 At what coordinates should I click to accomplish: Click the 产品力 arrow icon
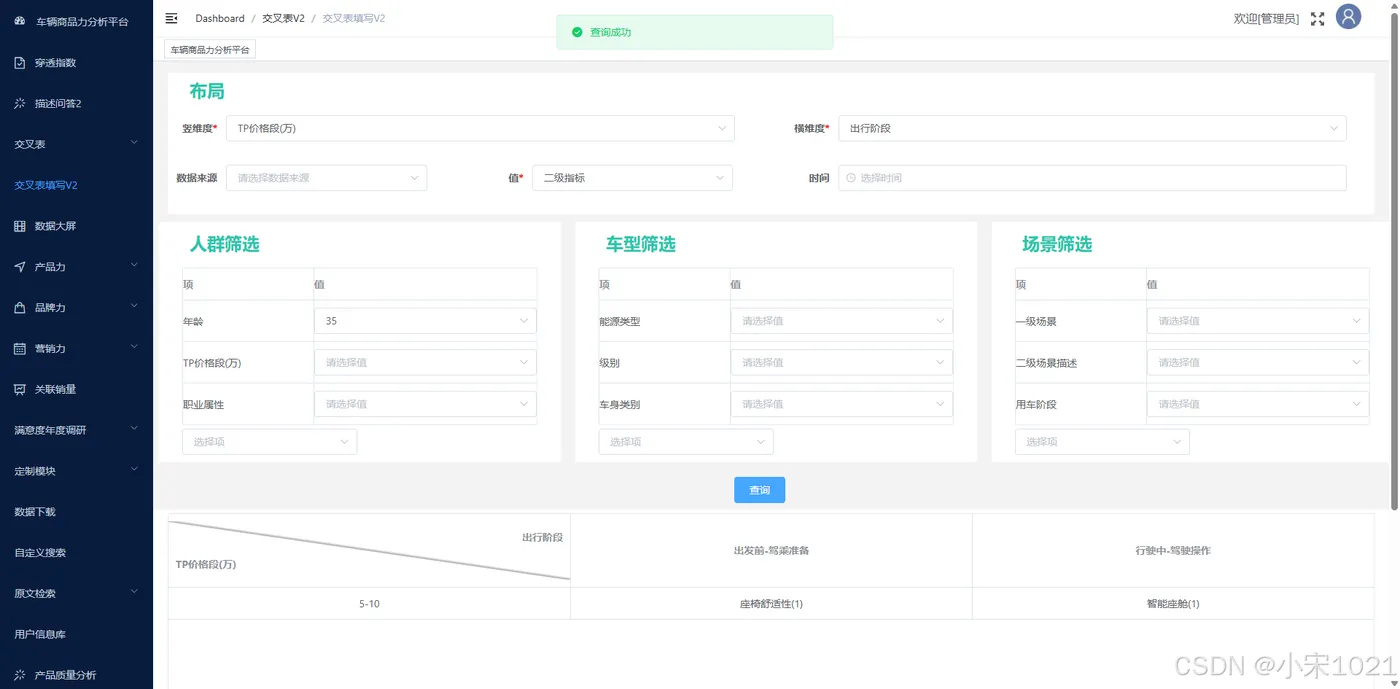(20, 267)
